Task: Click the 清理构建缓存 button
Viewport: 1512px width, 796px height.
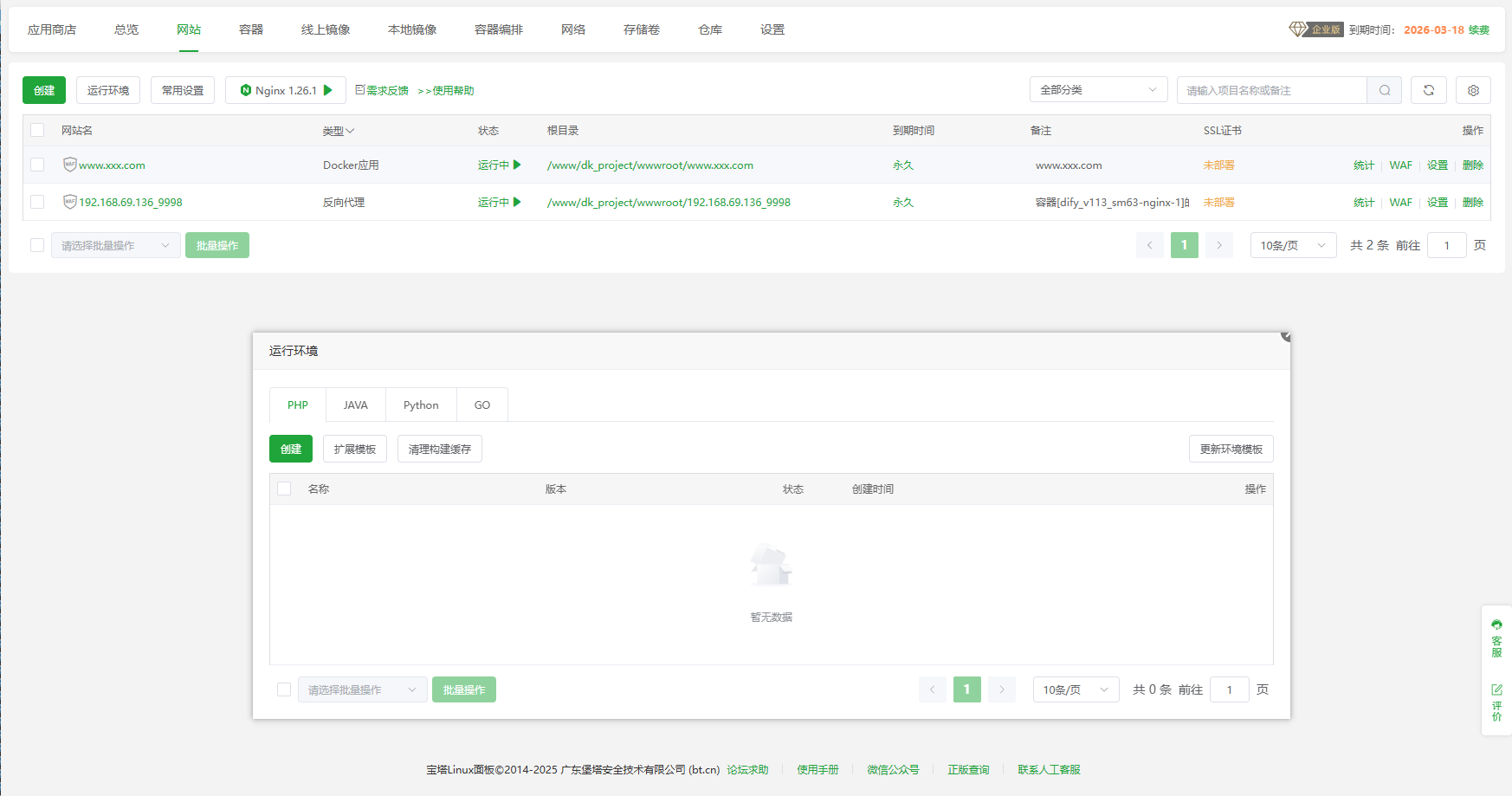Action: pos(439,449)
